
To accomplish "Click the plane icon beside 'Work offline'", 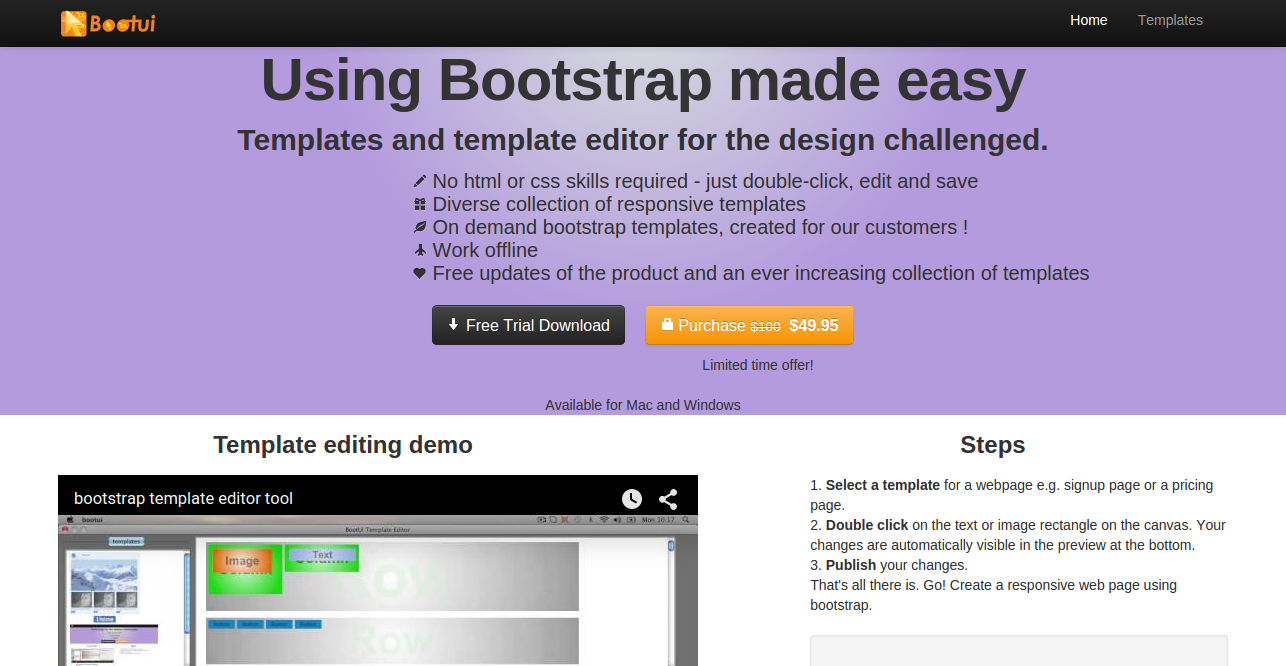I will point(420,251).
